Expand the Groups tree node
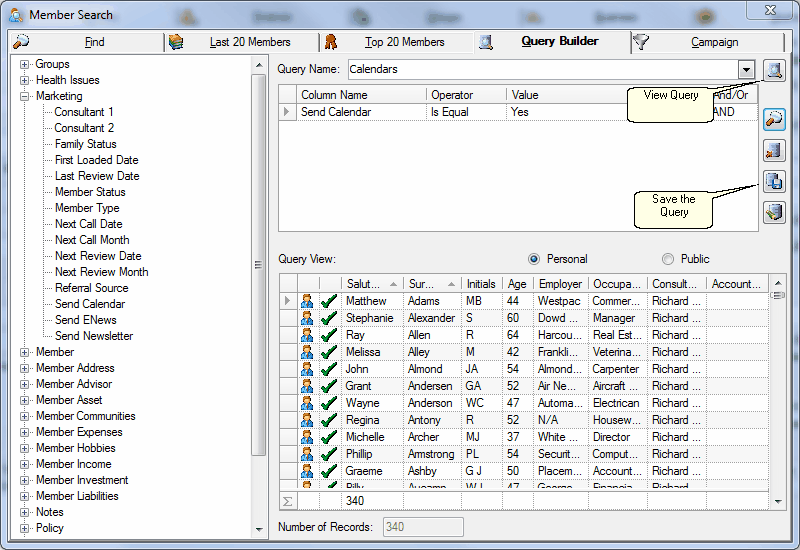The height and width of the screenshot is (550, 800). click(x=24, y=64)
